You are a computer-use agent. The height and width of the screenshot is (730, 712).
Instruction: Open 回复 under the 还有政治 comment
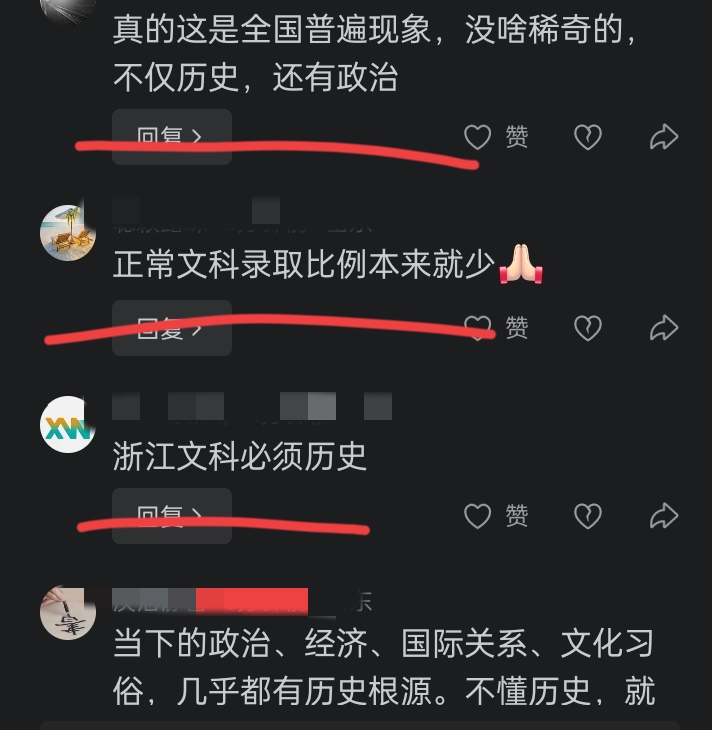172,137
